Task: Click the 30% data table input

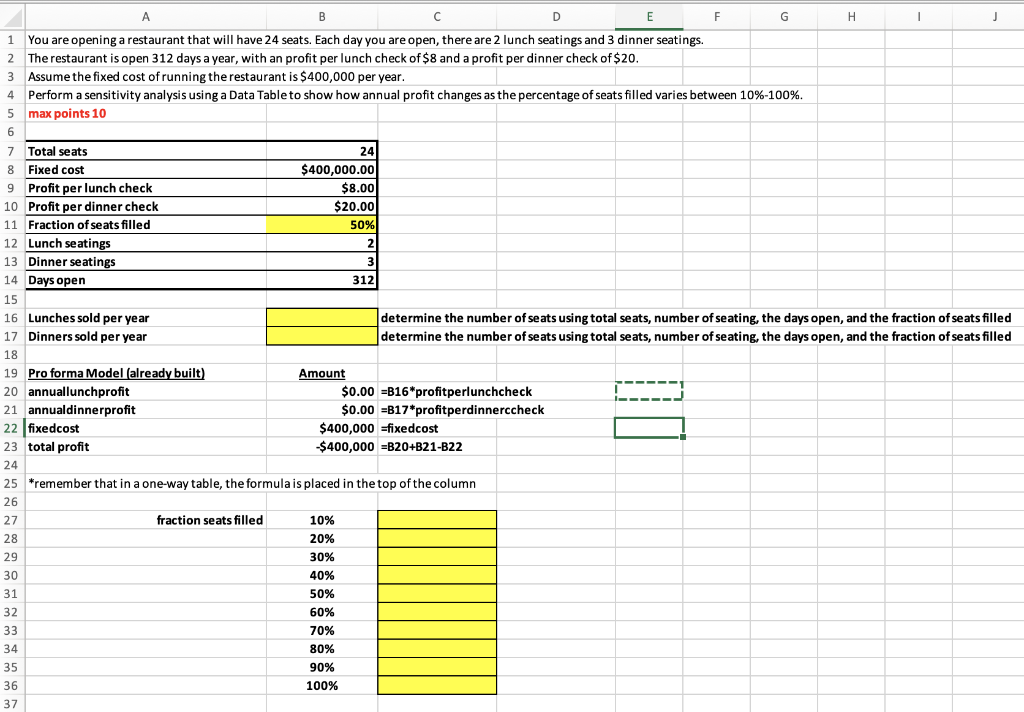Action: point(322,557)
